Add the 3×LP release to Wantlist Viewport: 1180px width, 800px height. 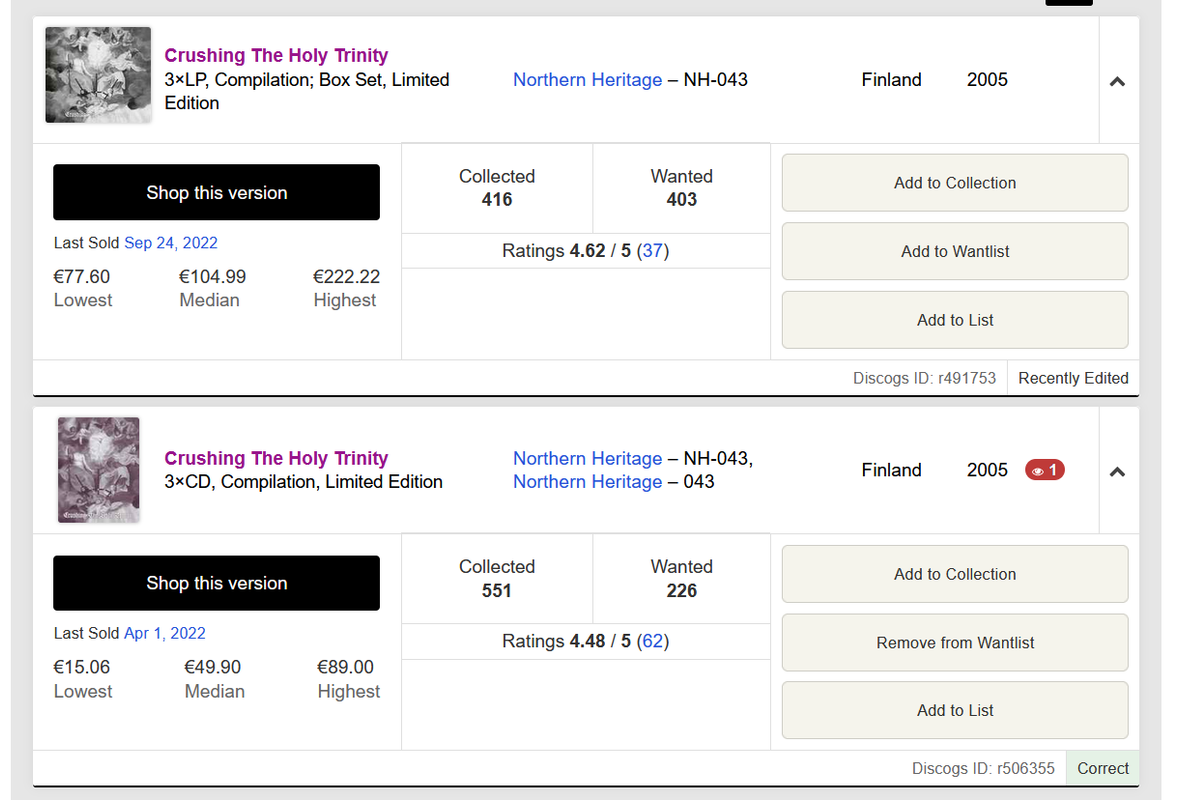point(954,251)
